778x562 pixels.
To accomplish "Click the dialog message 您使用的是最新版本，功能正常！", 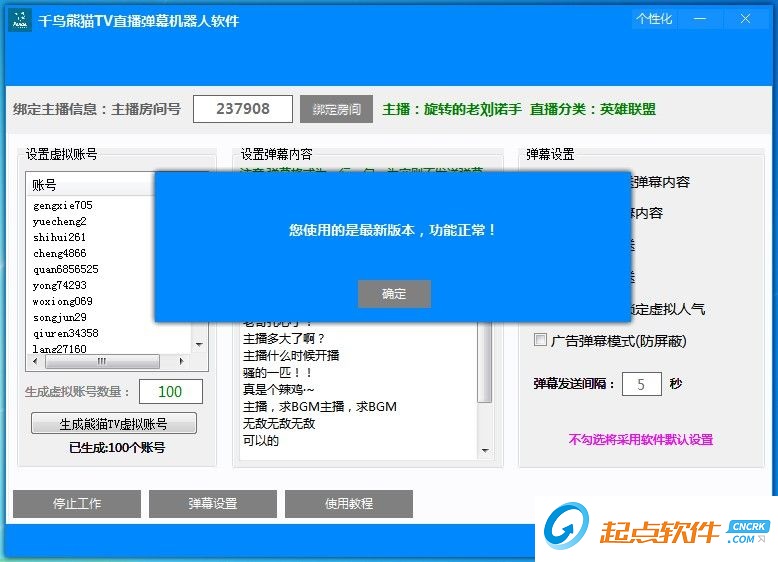I will click(x=392, y=230).
